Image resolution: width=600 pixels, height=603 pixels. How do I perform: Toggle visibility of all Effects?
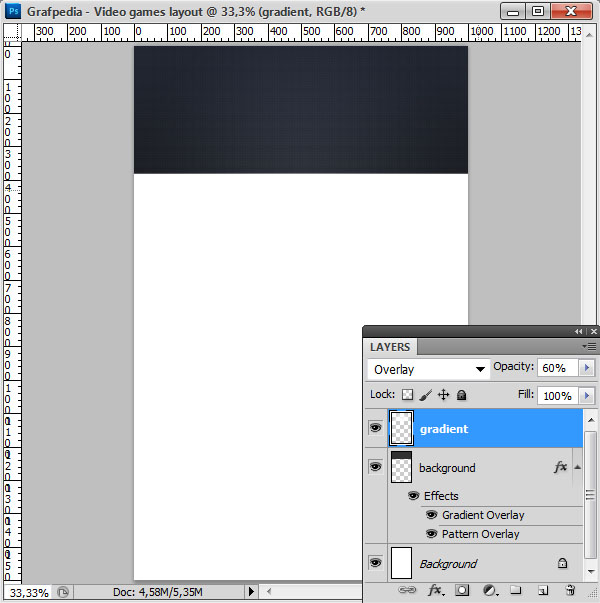click(413, 495)
